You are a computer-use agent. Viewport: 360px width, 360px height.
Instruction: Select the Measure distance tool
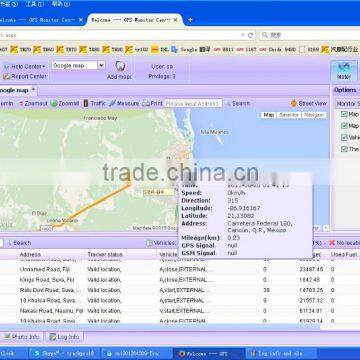[124, 104]
